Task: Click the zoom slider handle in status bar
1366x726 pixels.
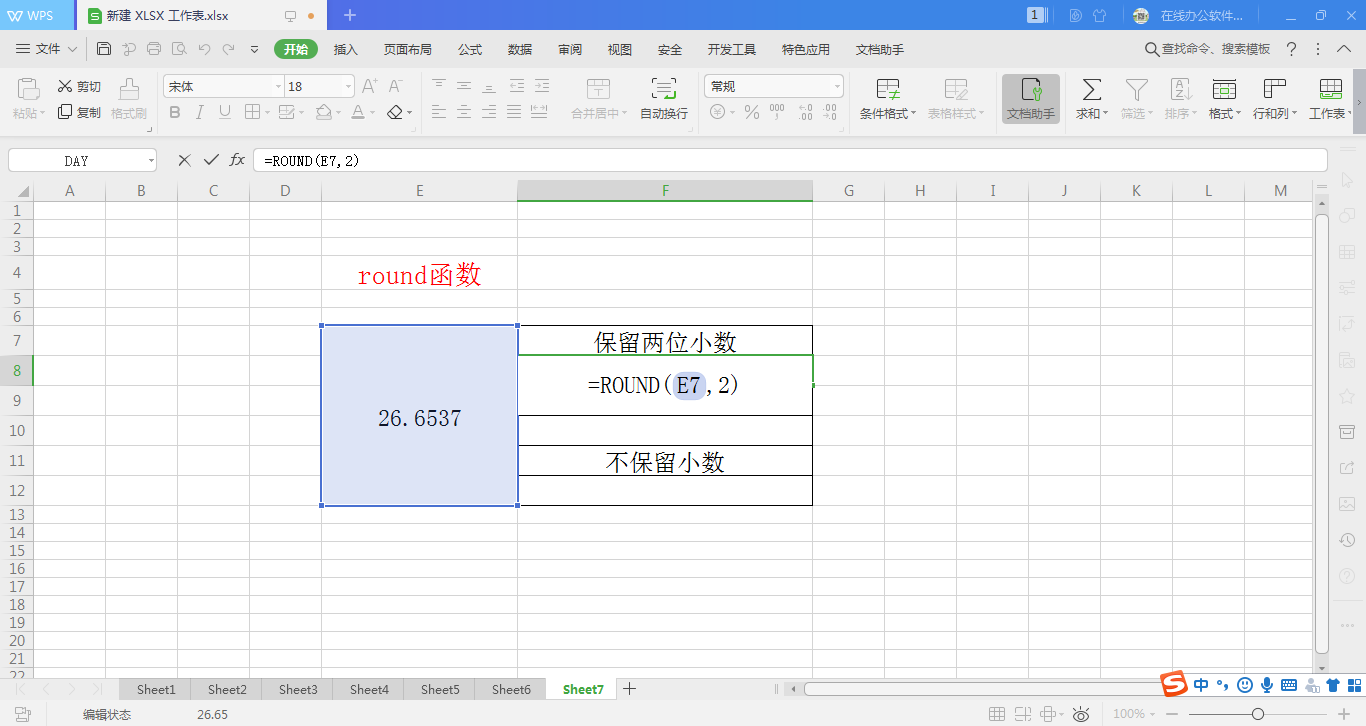Action: pyautogui.click(x=1258, y=714)
